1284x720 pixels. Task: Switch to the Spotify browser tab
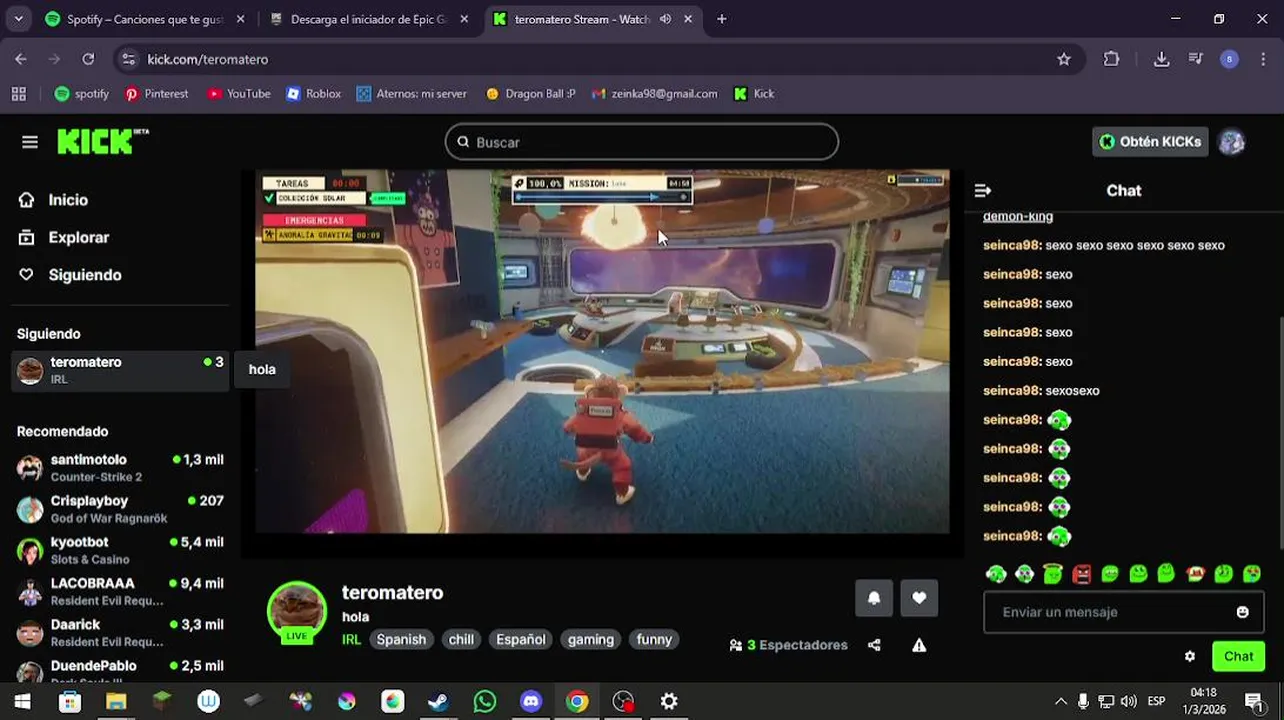coord(145,19)
